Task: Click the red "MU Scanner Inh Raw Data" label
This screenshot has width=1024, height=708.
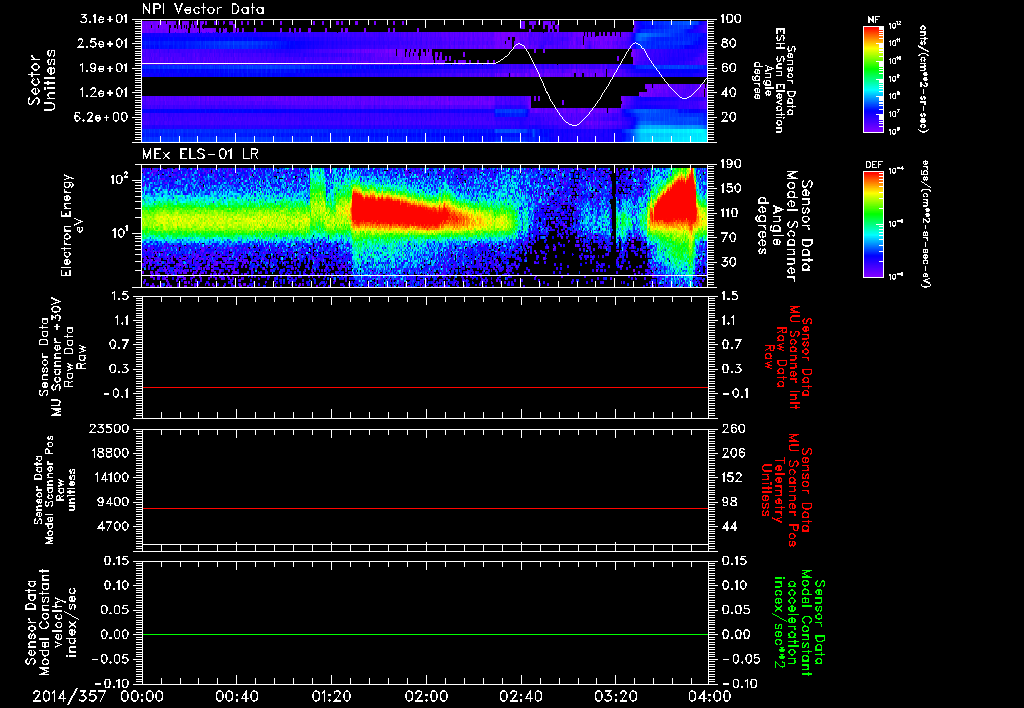Action: [788, 357]
